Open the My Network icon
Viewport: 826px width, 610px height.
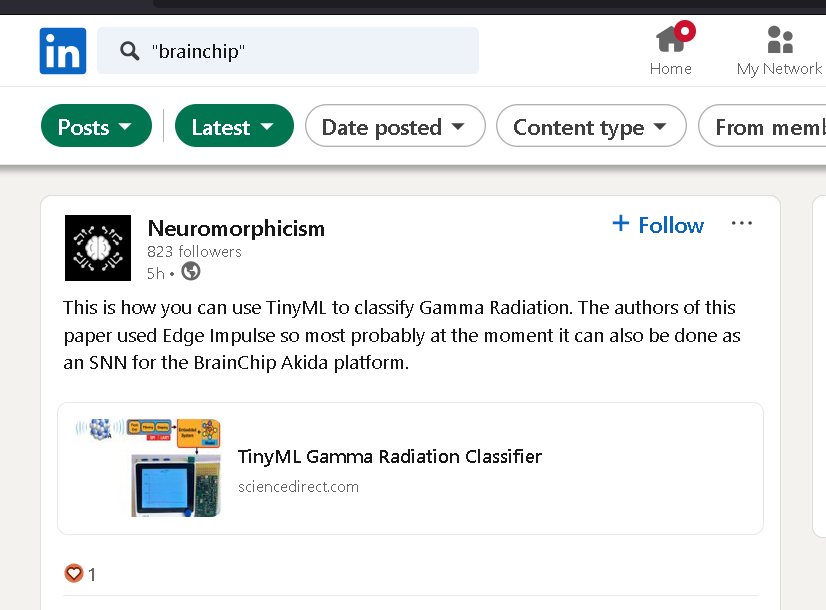coord(780,40)
